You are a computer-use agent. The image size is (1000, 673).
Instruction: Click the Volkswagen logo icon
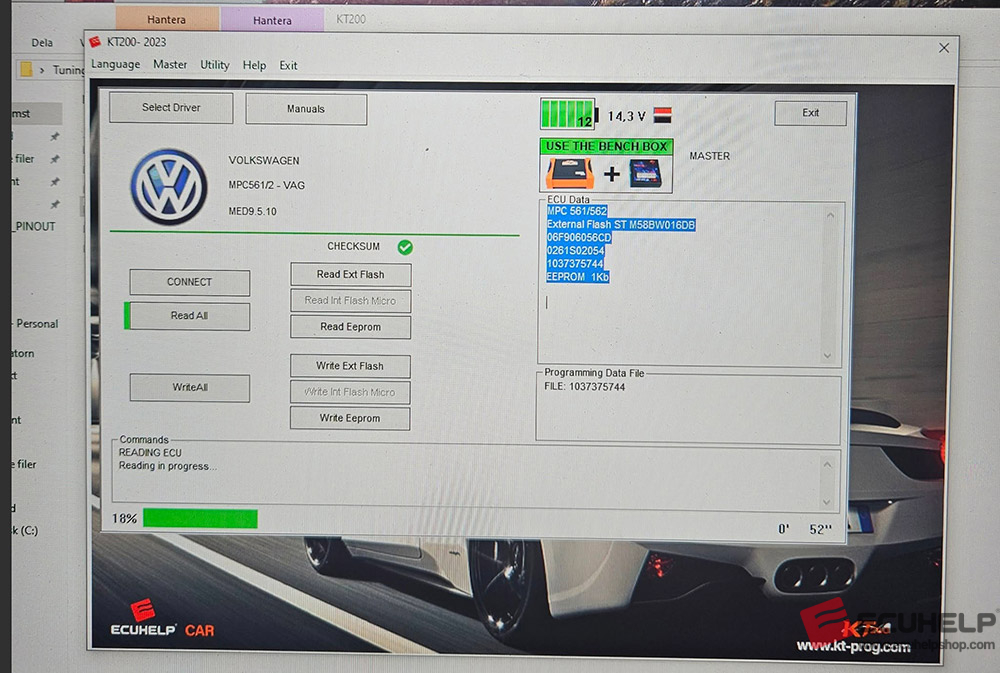[169, 187]
